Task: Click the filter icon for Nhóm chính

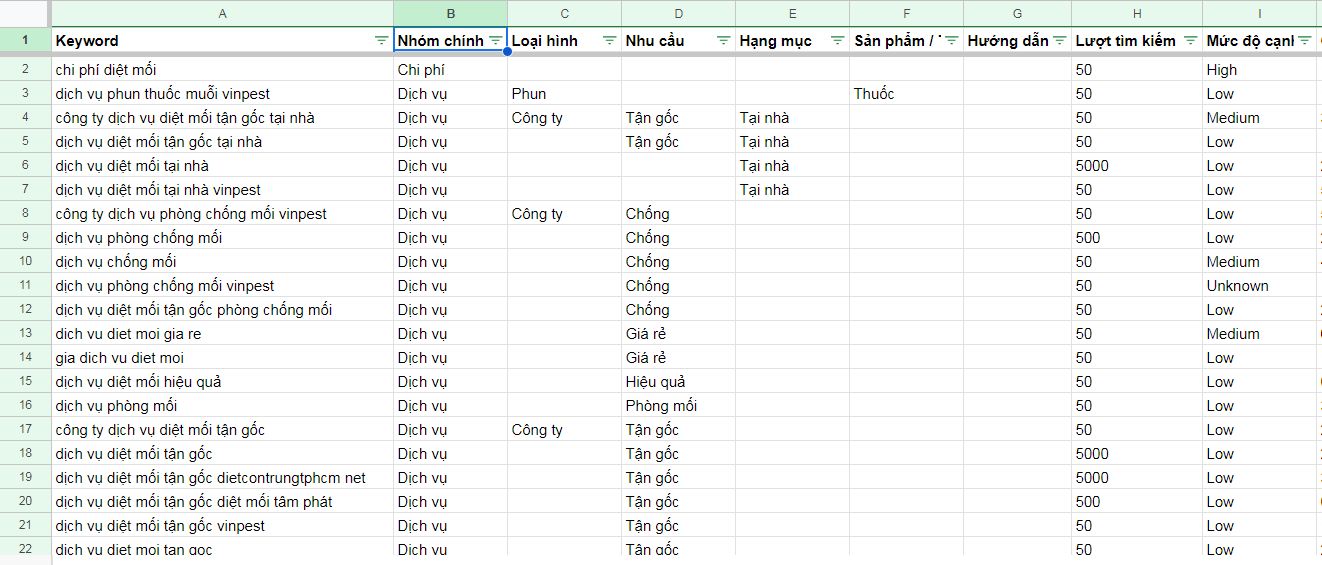Action: tap(495, 41)
